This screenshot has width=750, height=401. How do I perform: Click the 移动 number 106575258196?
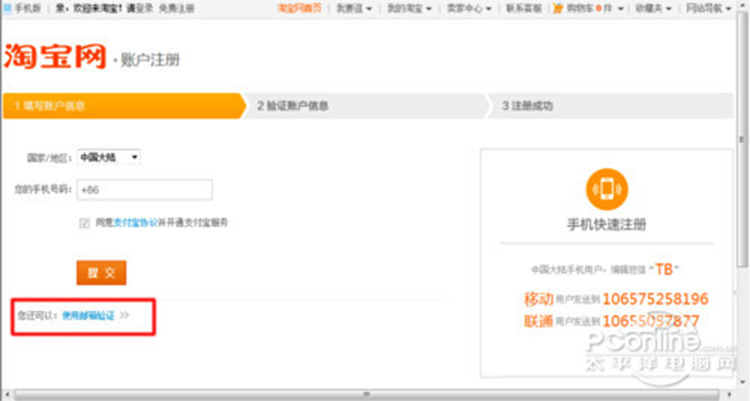pos(655,299)
